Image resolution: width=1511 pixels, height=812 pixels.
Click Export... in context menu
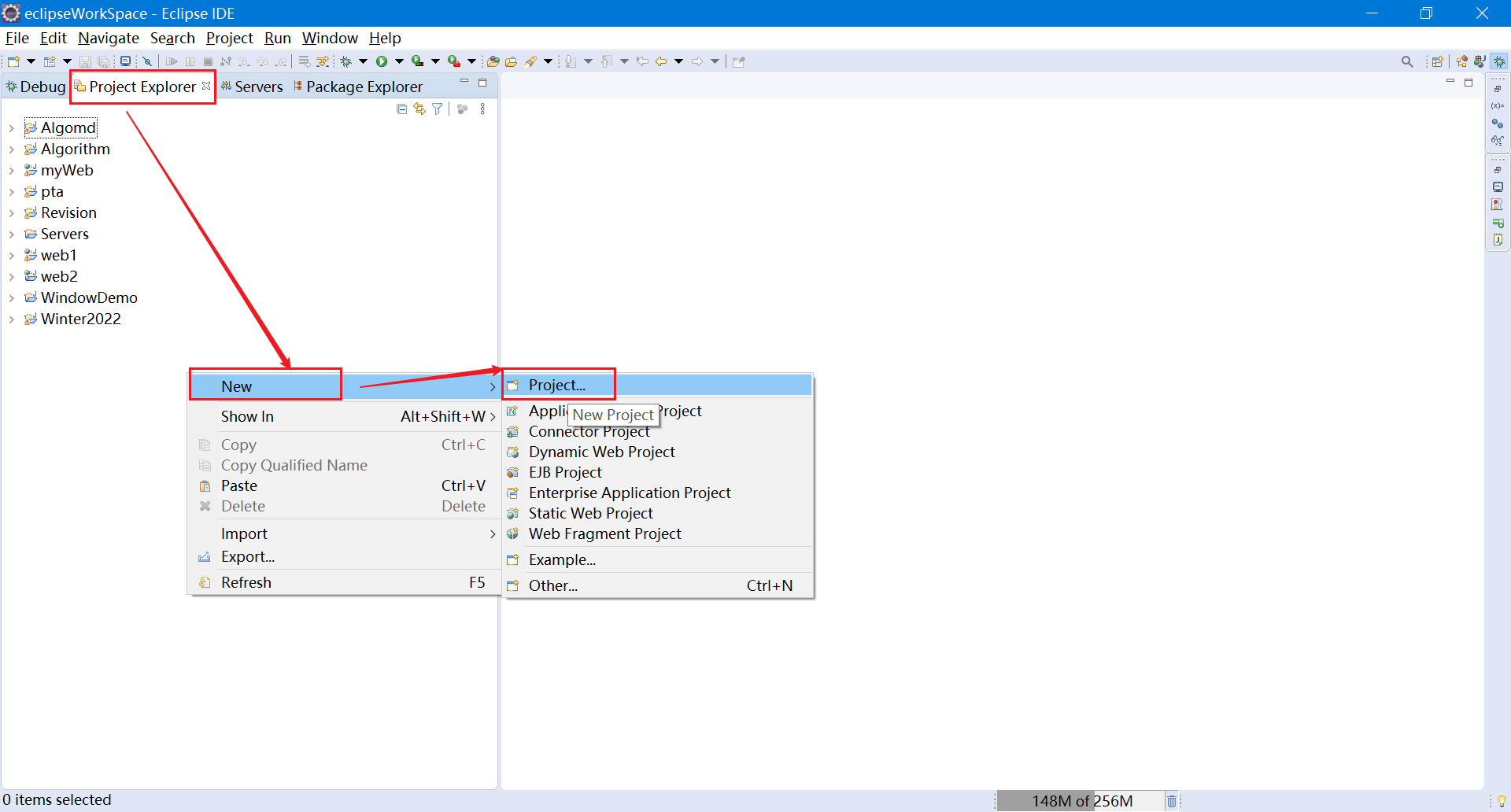(345, 556)
